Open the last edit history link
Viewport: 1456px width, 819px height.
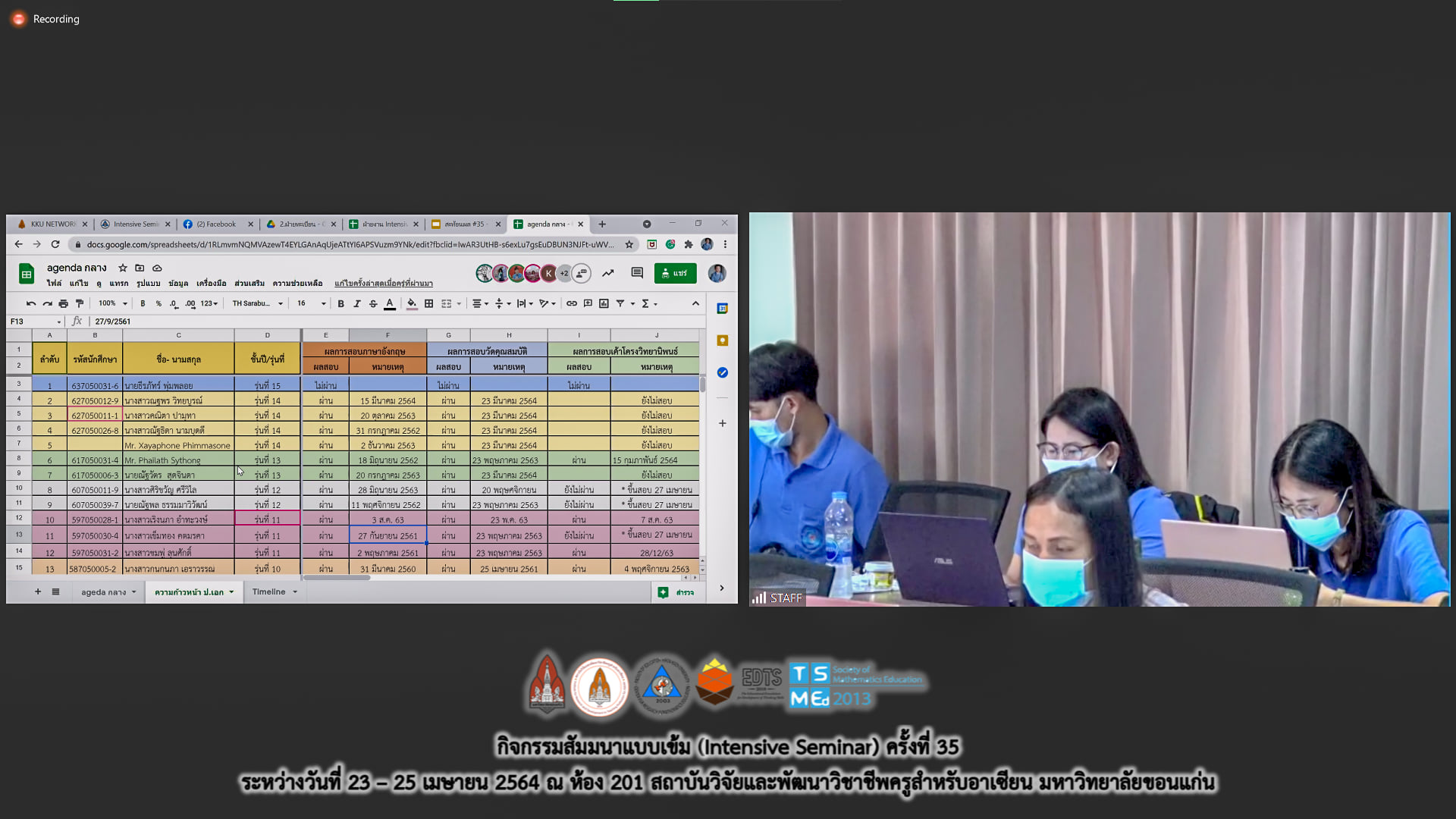[383, 284]
